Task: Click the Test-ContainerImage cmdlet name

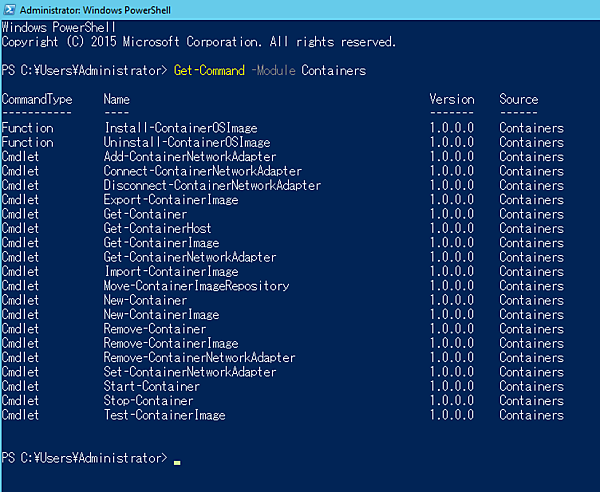Action: (164, 415)
